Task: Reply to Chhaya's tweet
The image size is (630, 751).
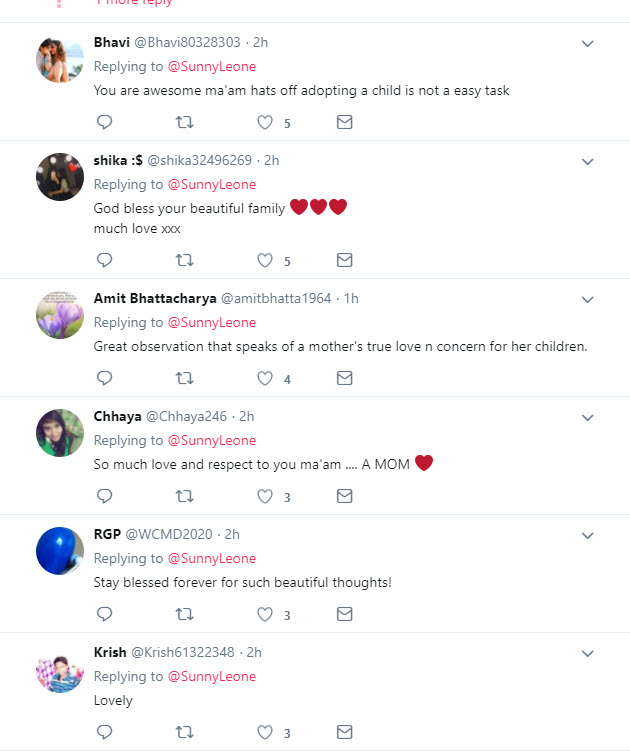Action: point(104,497)
